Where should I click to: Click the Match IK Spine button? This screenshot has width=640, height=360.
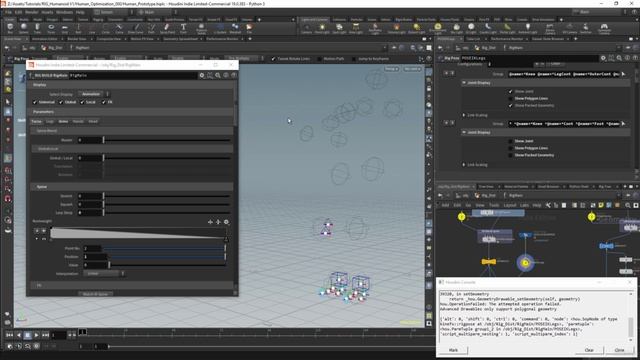point(96,294)
